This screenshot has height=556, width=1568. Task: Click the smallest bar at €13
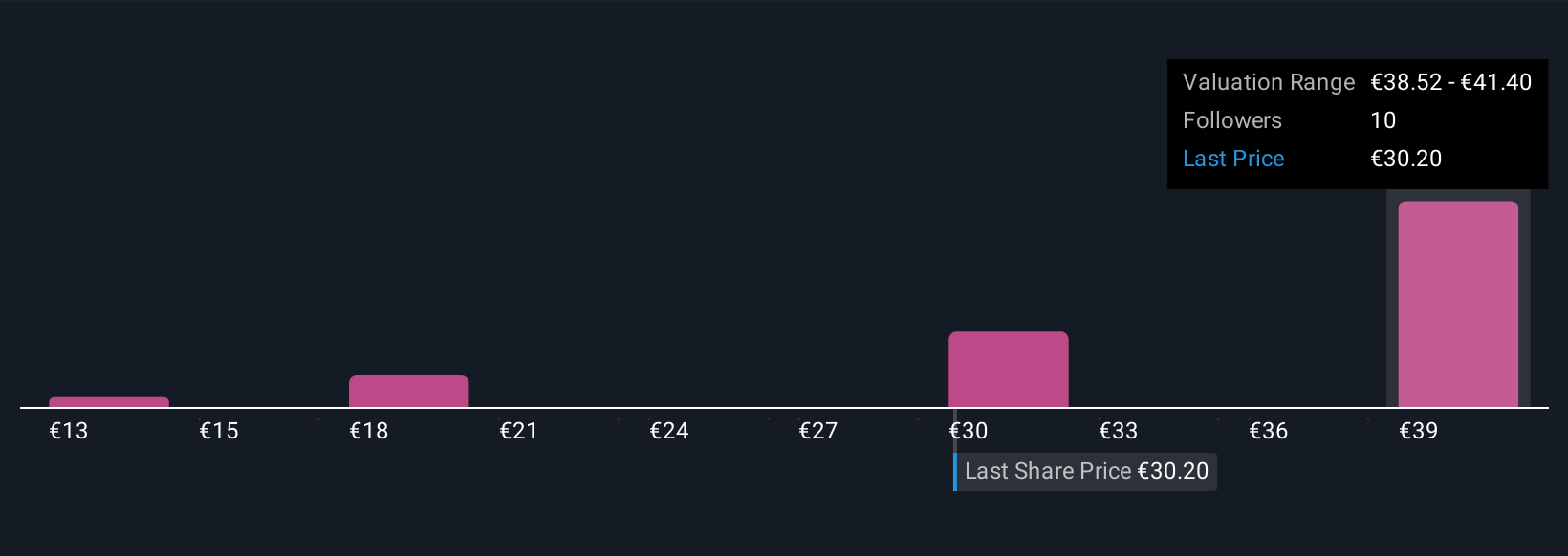[x=109, y=402]
